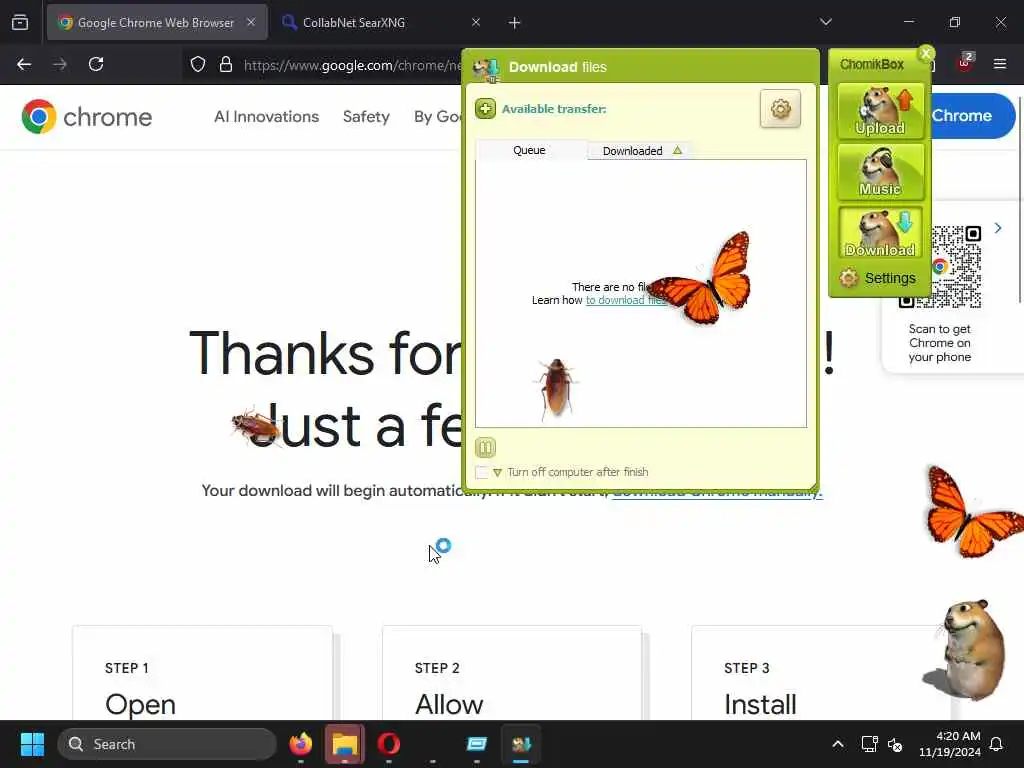
Task: Open the clock showing 4:20 AM
Action: coord(950,744)
